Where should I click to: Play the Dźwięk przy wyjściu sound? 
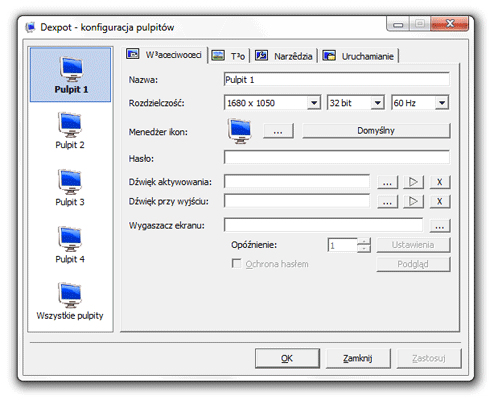(413, 201)
